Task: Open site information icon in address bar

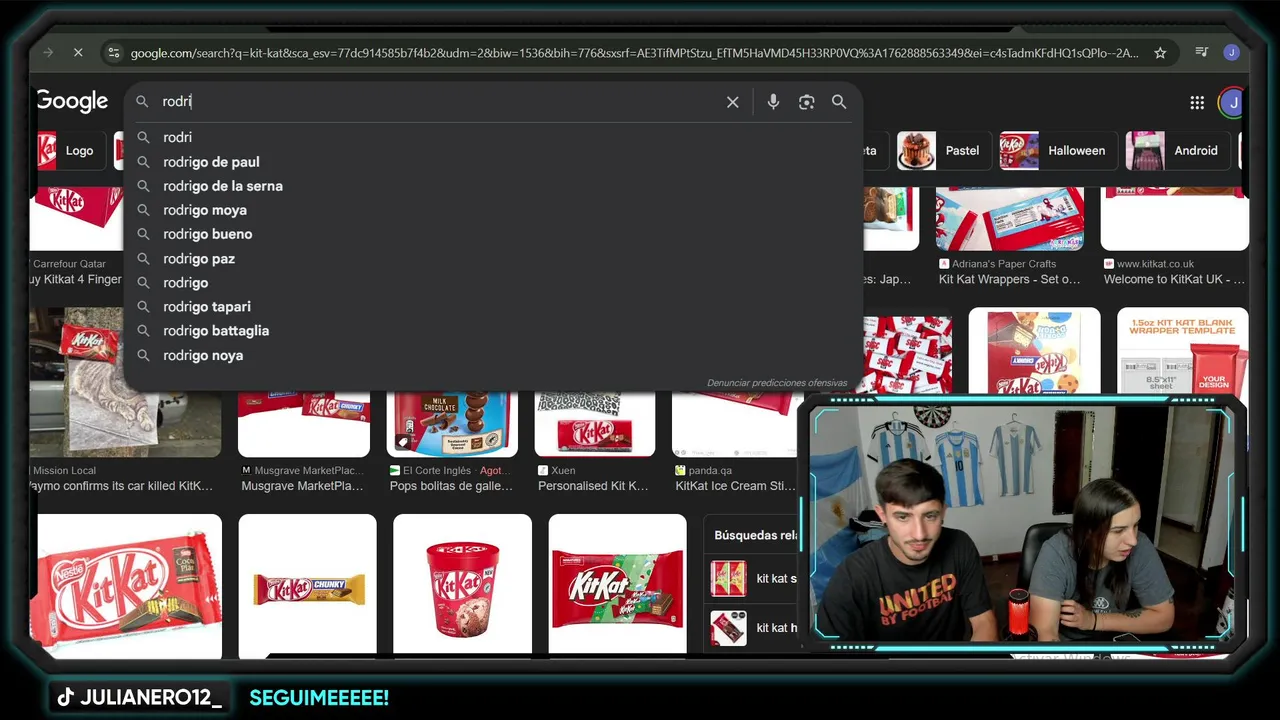Action: (113, 53)
